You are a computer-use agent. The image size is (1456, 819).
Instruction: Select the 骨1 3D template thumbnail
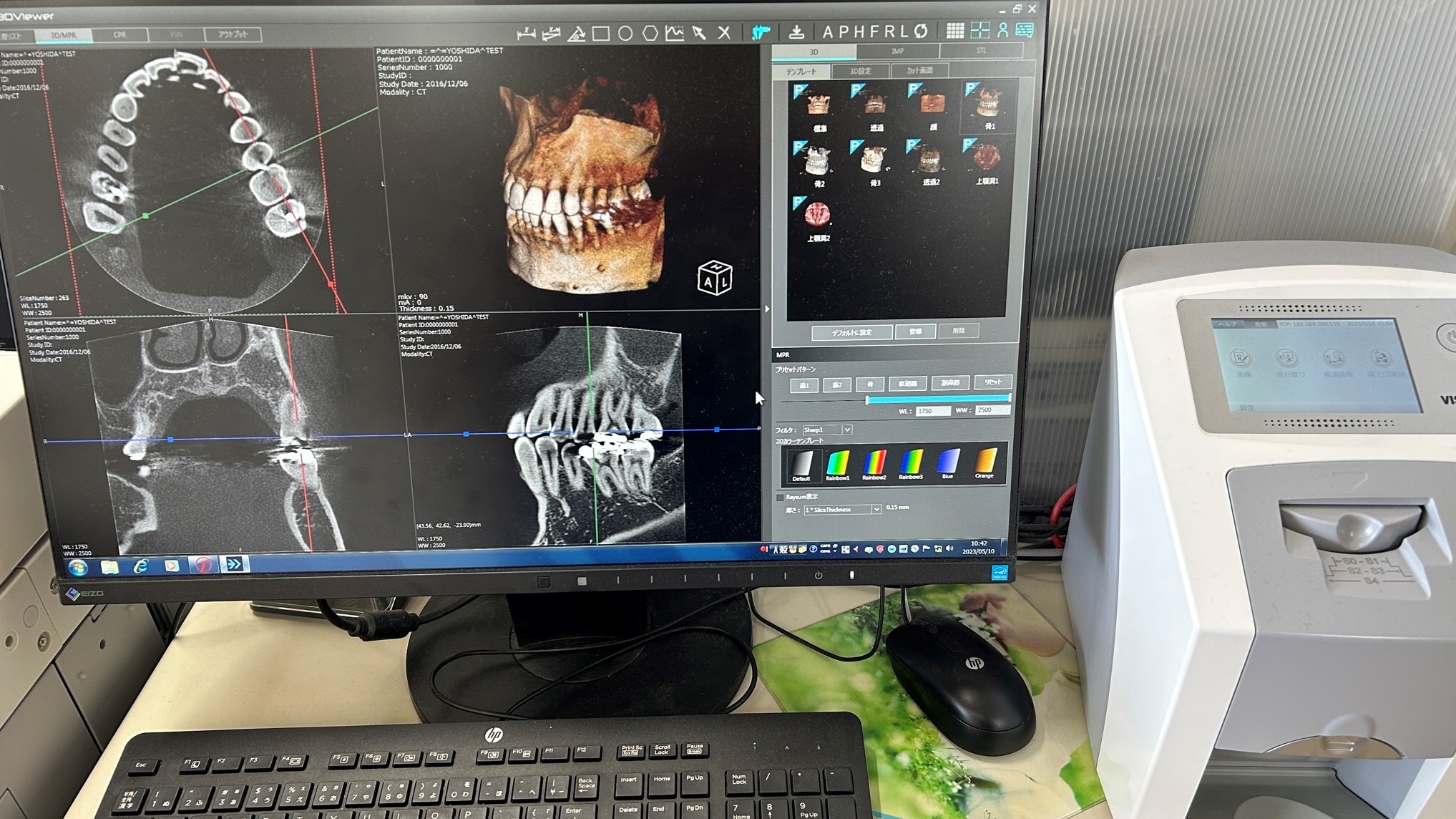(x=988, y=107)
